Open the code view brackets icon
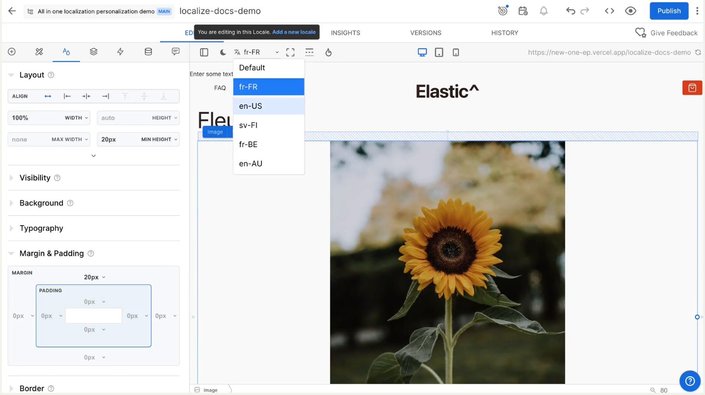The height and width of the screenshot is (395, 705). click(x=609, y=11)
